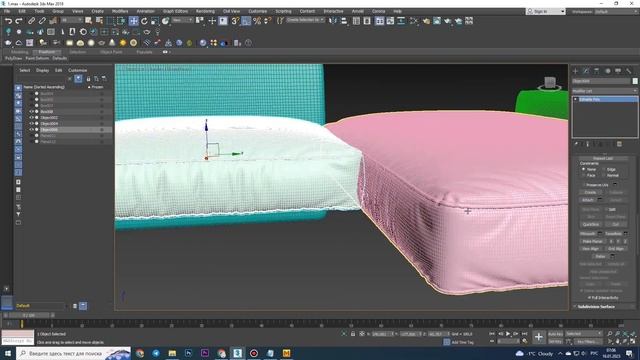Hide Object002 using its eye icon

pos(31,118)
